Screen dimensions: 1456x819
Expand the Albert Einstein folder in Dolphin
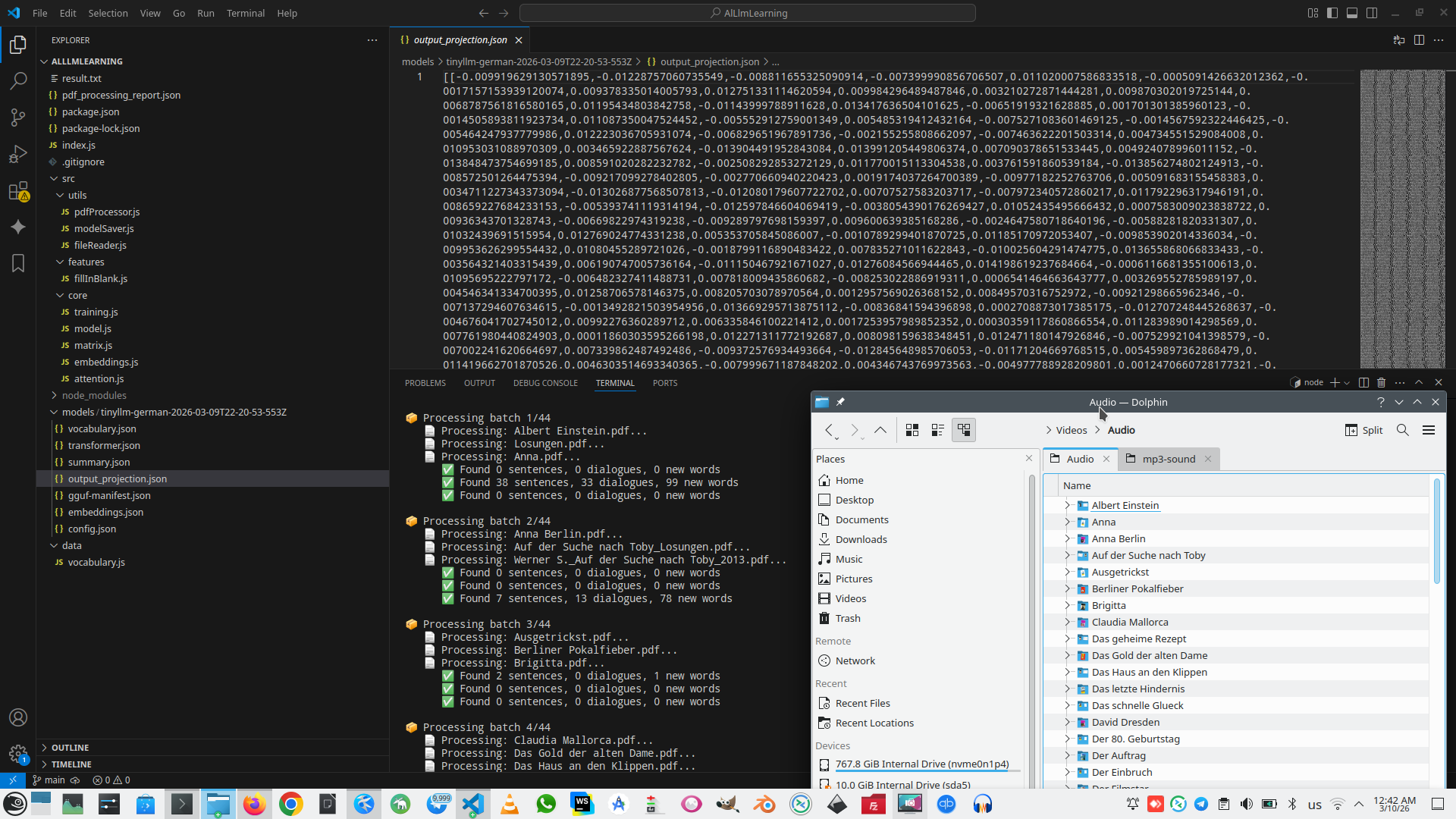(x=1067, y=505)
